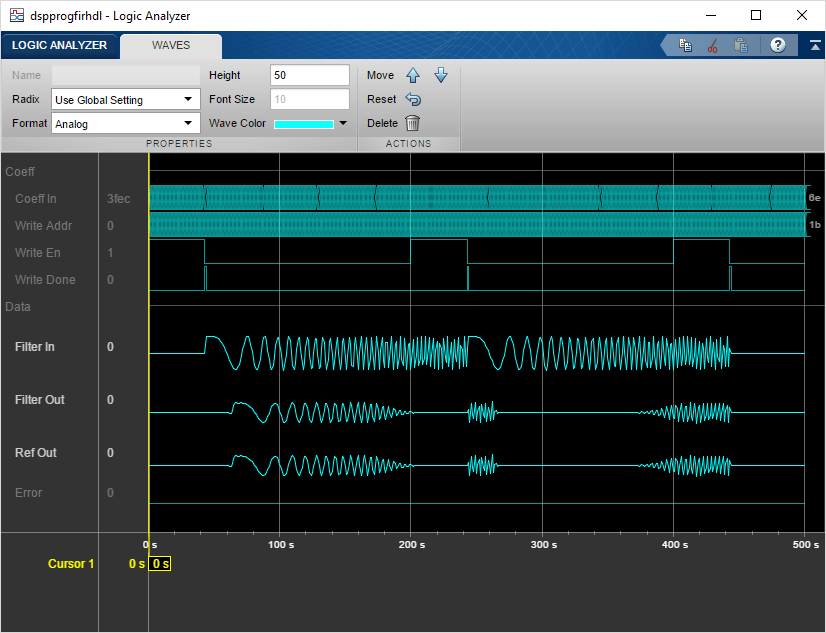Click the Cut scissors icon

(713, 46)
